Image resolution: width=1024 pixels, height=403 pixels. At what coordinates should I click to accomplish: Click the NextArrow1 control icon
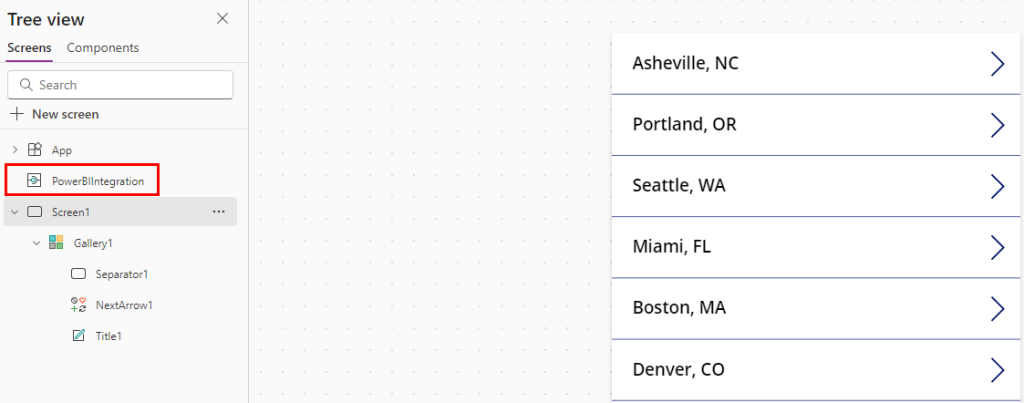[x=79, y=305]
